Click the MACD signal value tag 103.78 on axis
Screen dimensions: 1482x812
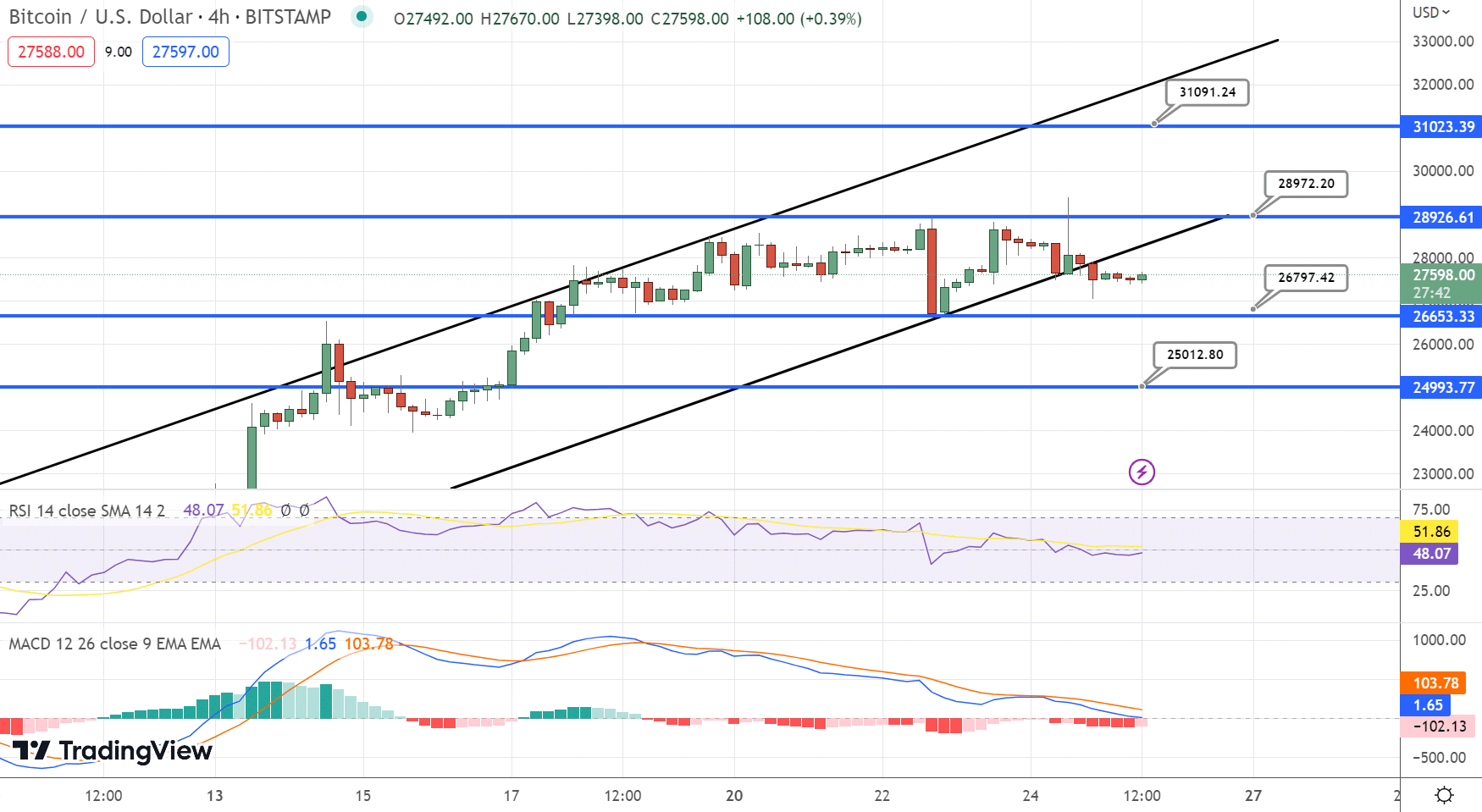click(x=1435, y=683)
